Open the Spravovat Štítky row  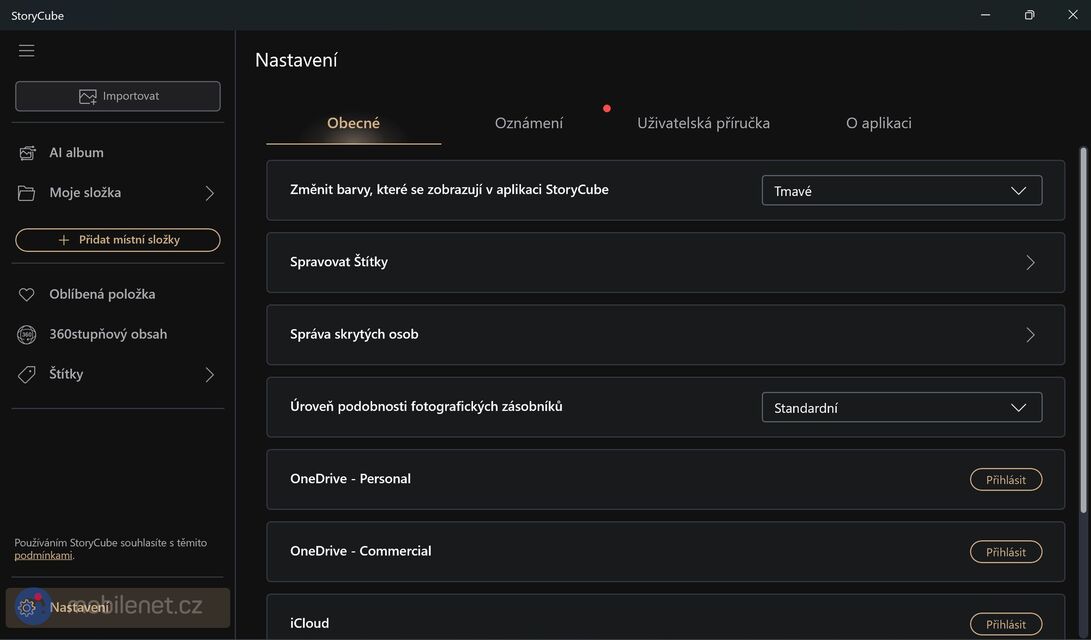tap(665, 263)
